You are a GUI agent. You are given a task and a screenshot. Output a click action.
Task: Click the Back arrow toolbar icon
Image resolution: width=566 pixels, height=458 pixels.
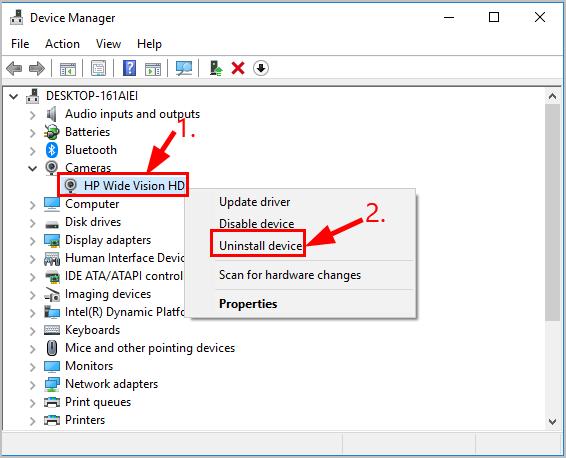14,68
